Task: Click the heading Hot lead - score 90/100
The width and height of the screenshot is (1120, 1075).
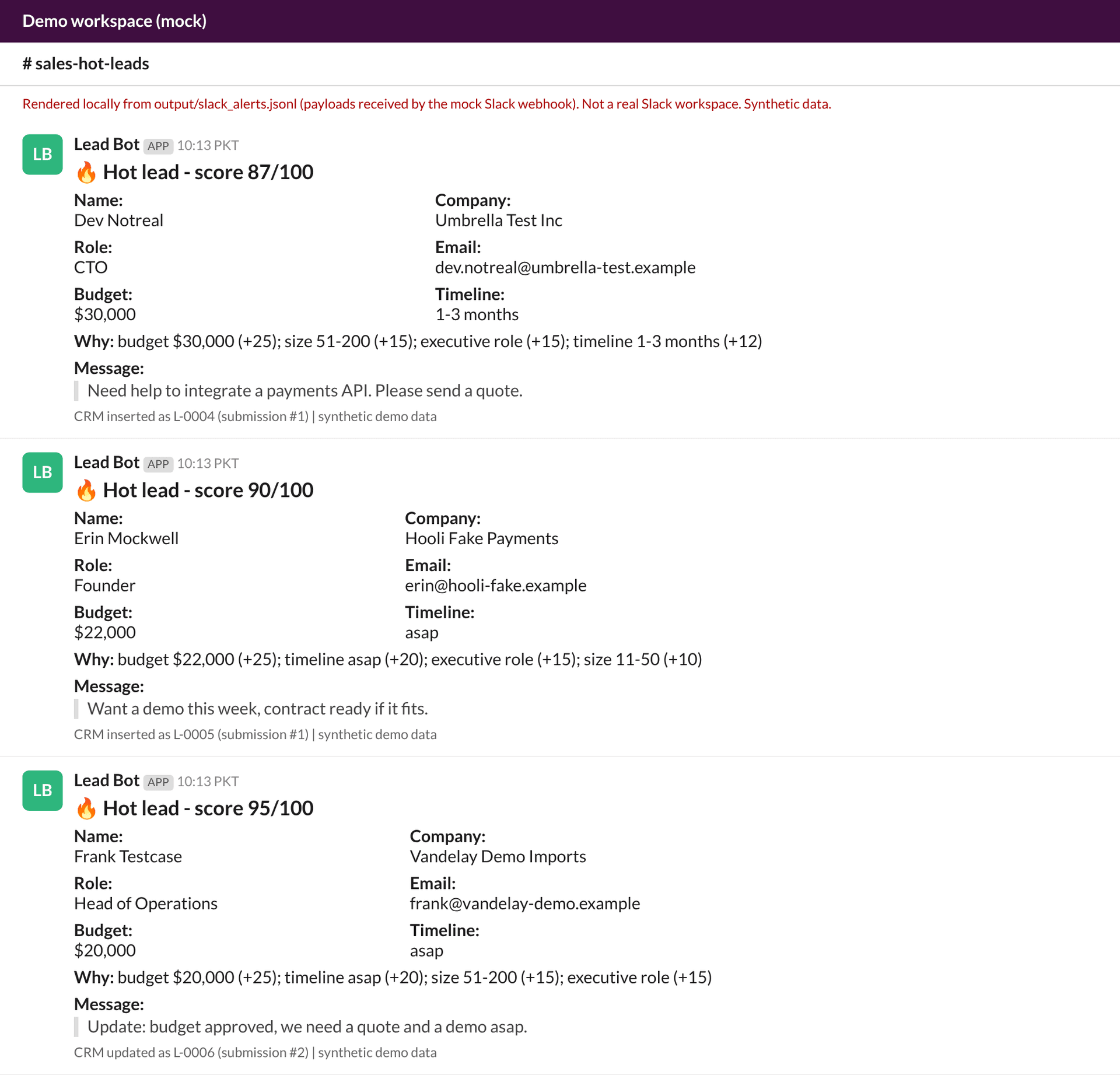Action: (x=208, y=490)
